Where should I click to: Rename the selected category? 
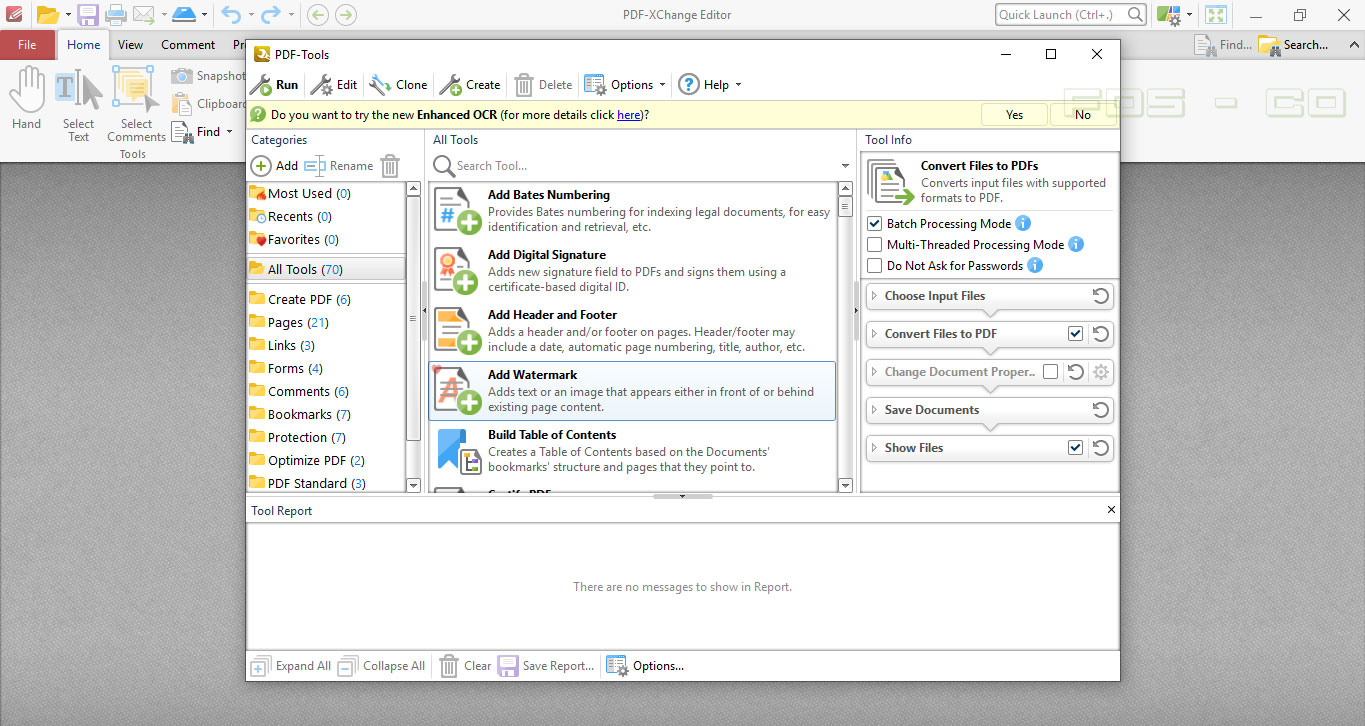point(339,166)
